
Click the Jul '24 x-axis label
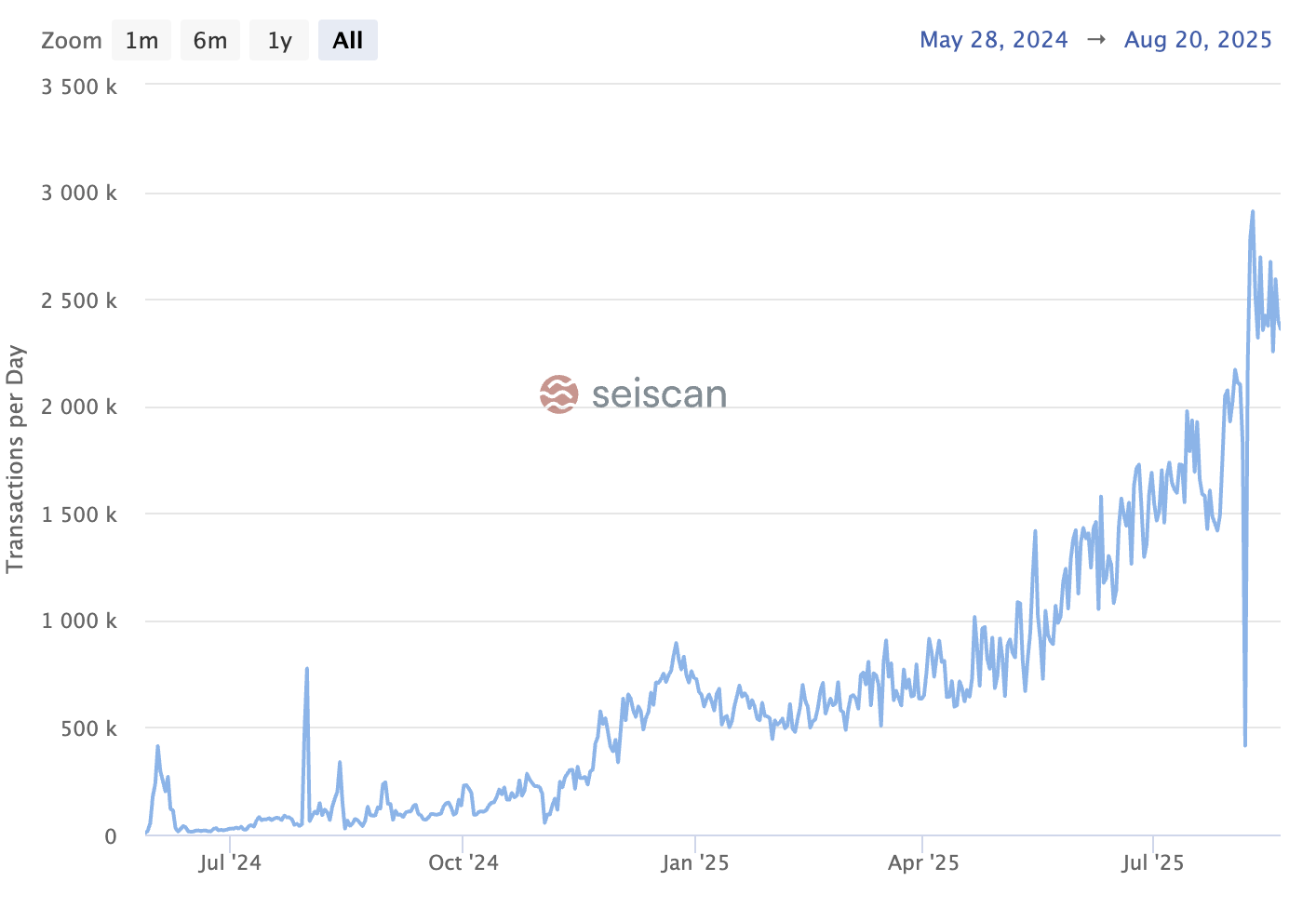click(x=230, y=863)
